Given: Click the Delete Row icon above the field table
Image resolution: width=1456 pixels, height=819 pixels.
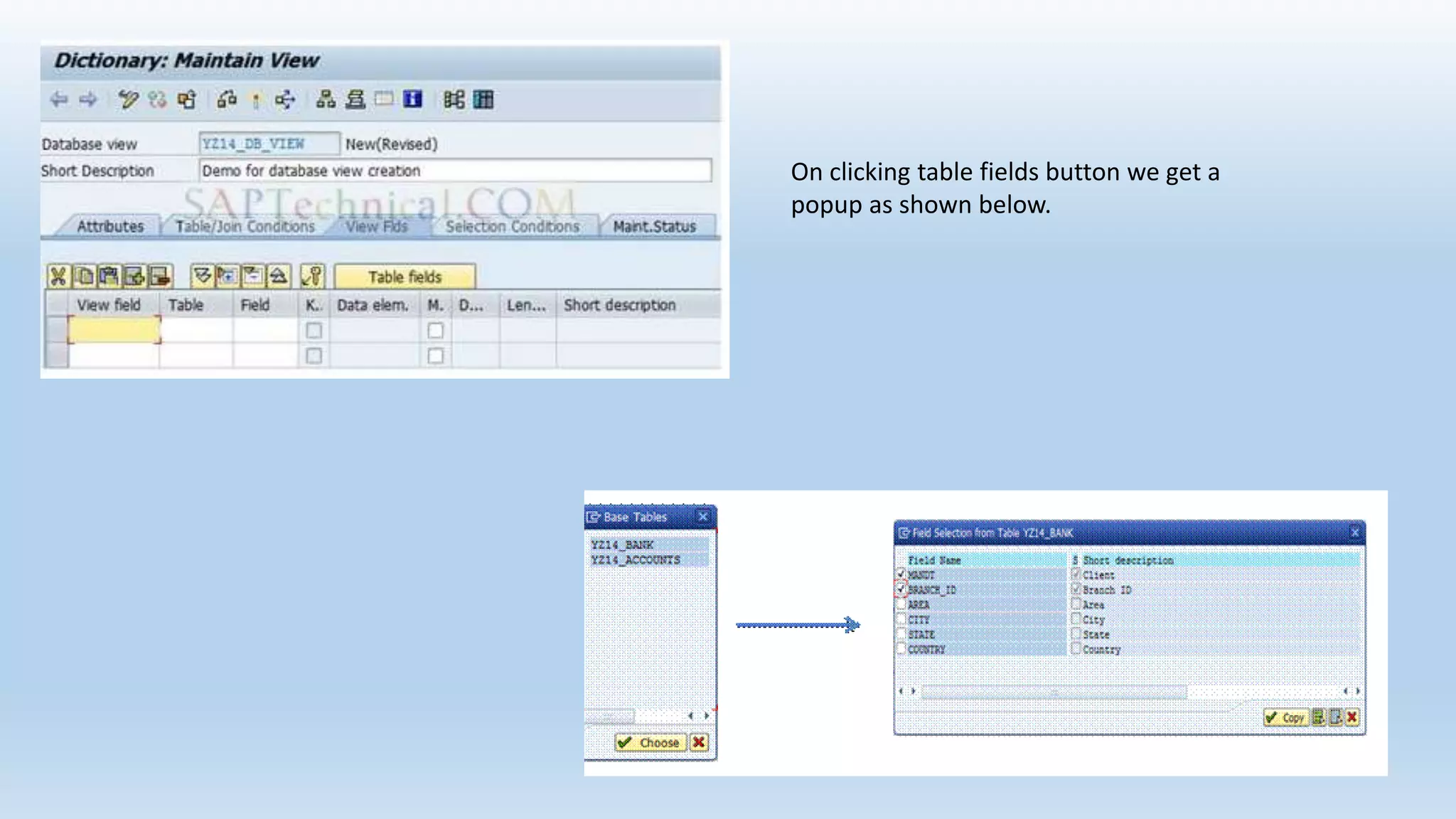Looking at the screenshot, I should tap(160, 276).
